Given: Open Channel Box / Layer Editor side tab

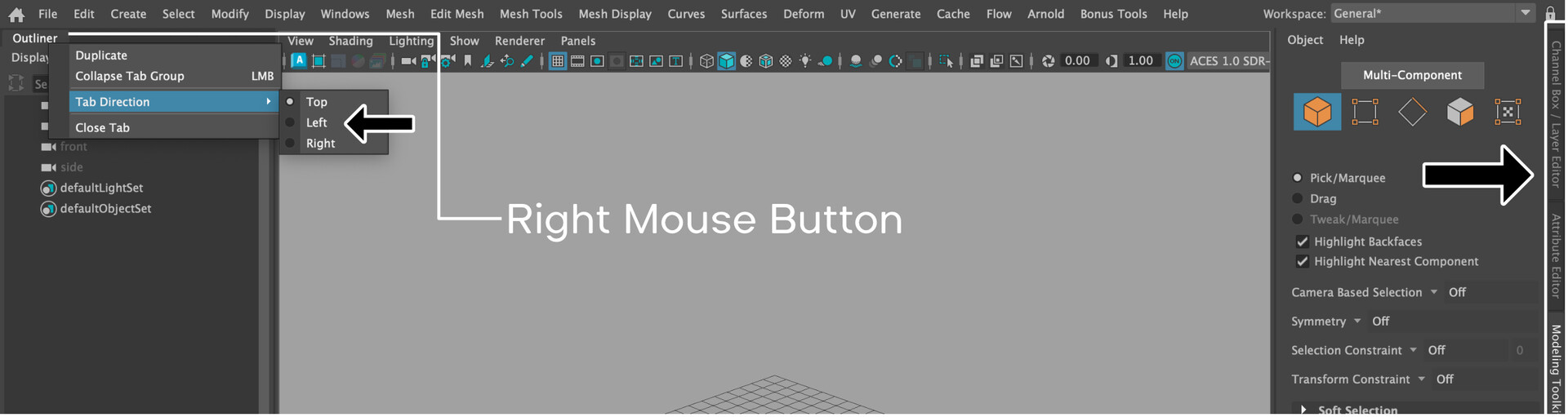Looking at the screenshot, I should click(1557, 114).
